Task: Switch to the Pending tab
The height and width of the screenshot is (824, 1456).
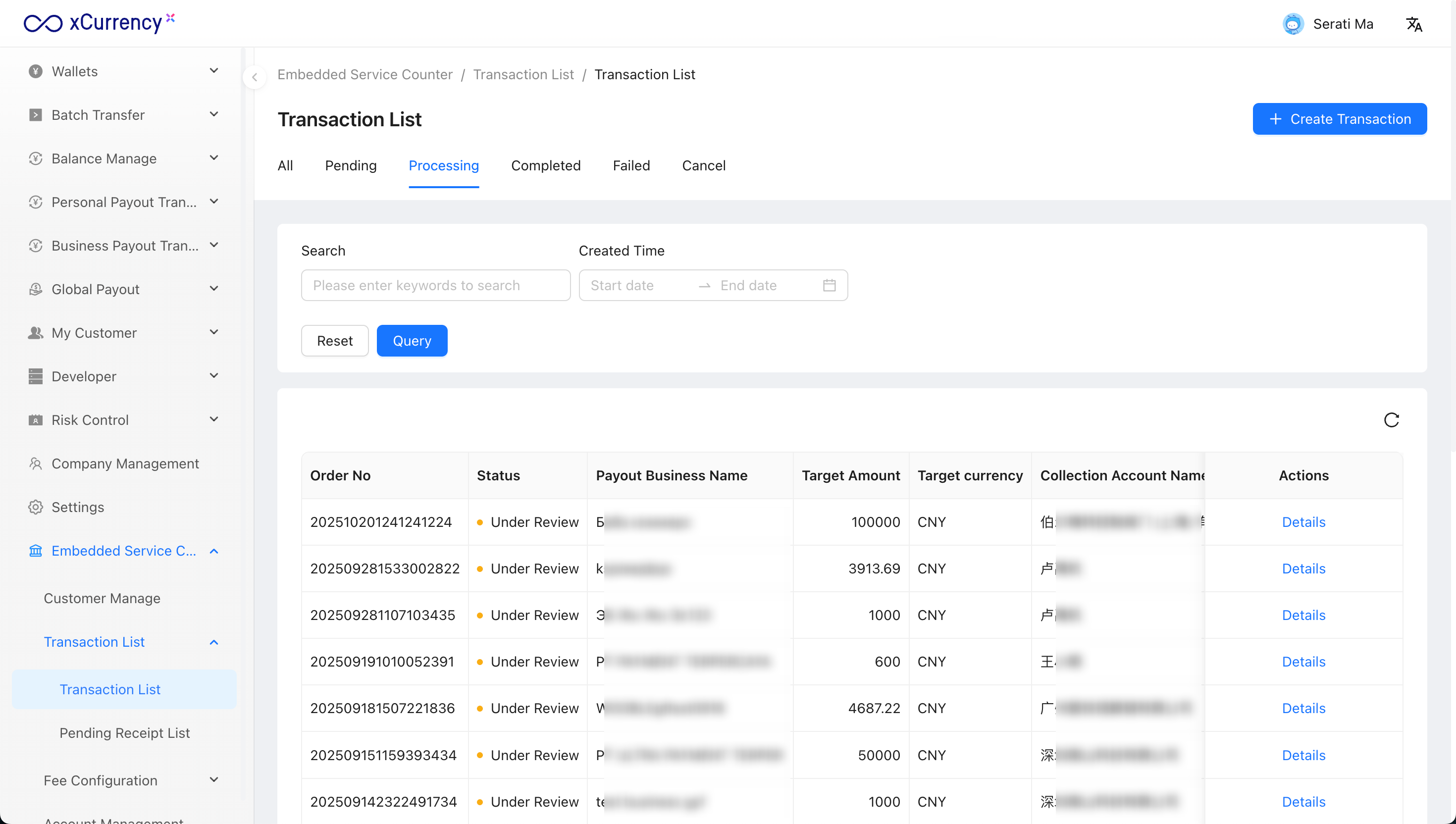Action: [x=350, y=166]
